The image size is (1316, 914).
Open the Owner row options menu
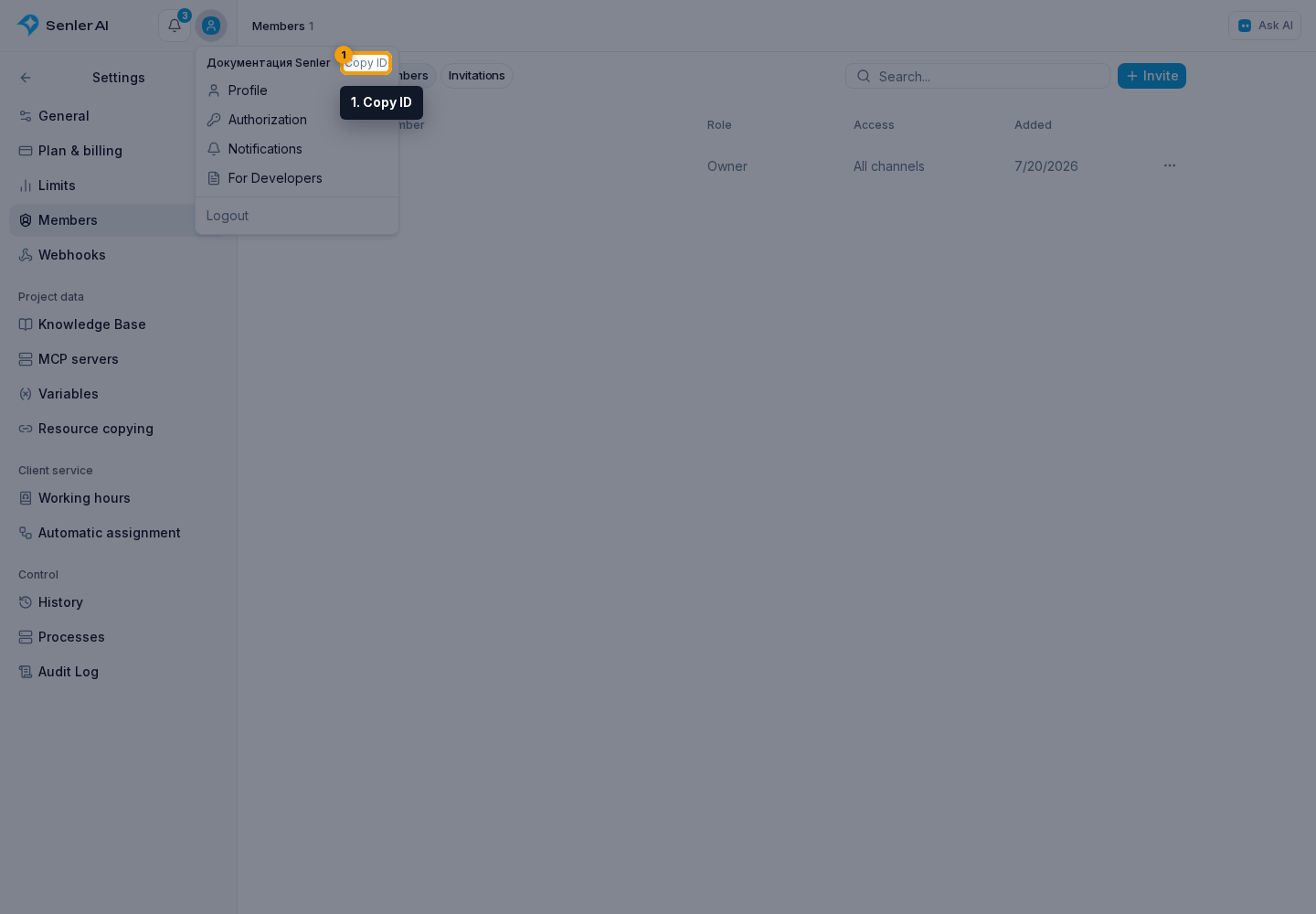coord(1170,165)
